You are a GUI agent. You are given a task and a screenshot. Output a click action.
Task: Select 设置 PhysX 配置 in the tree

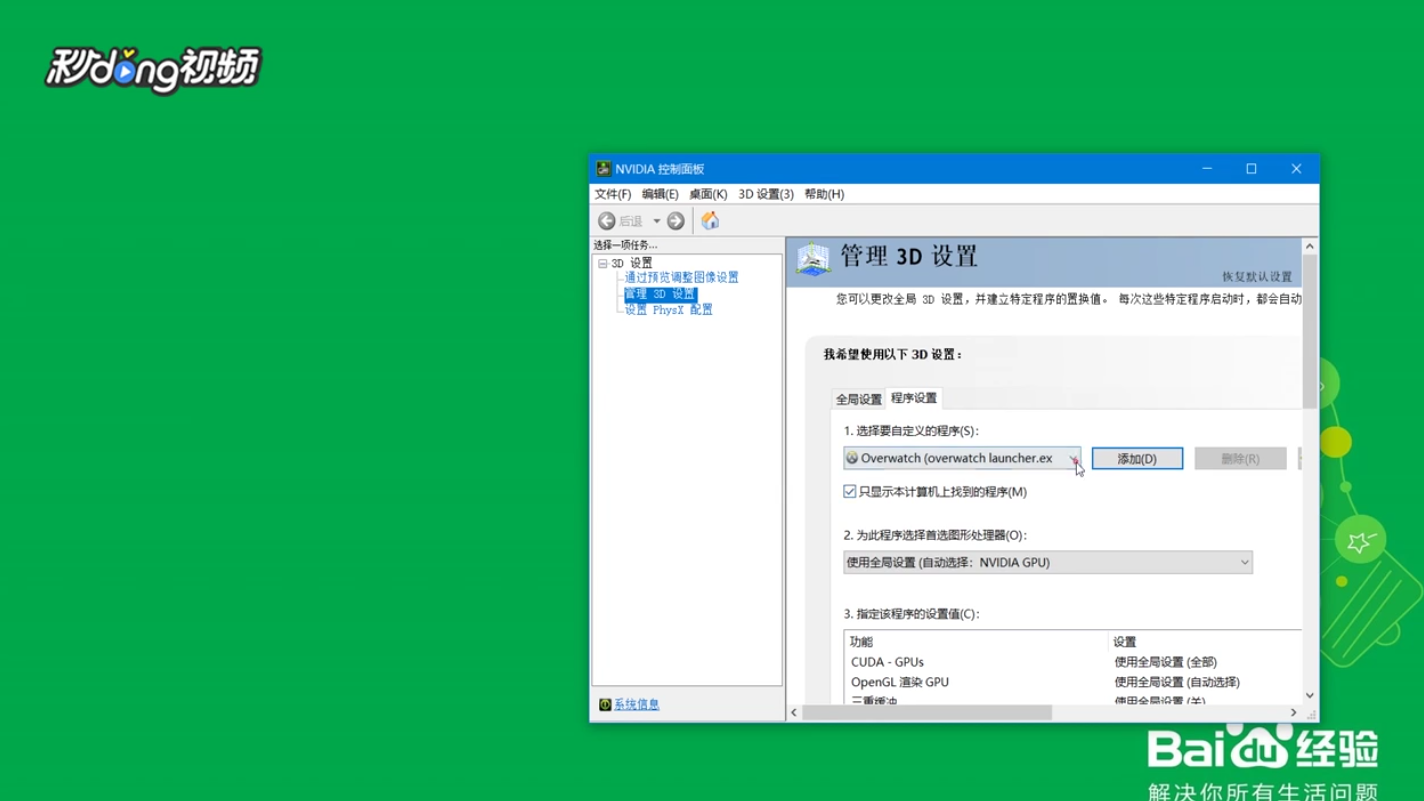pyautogui.click(x=669, y=310)
